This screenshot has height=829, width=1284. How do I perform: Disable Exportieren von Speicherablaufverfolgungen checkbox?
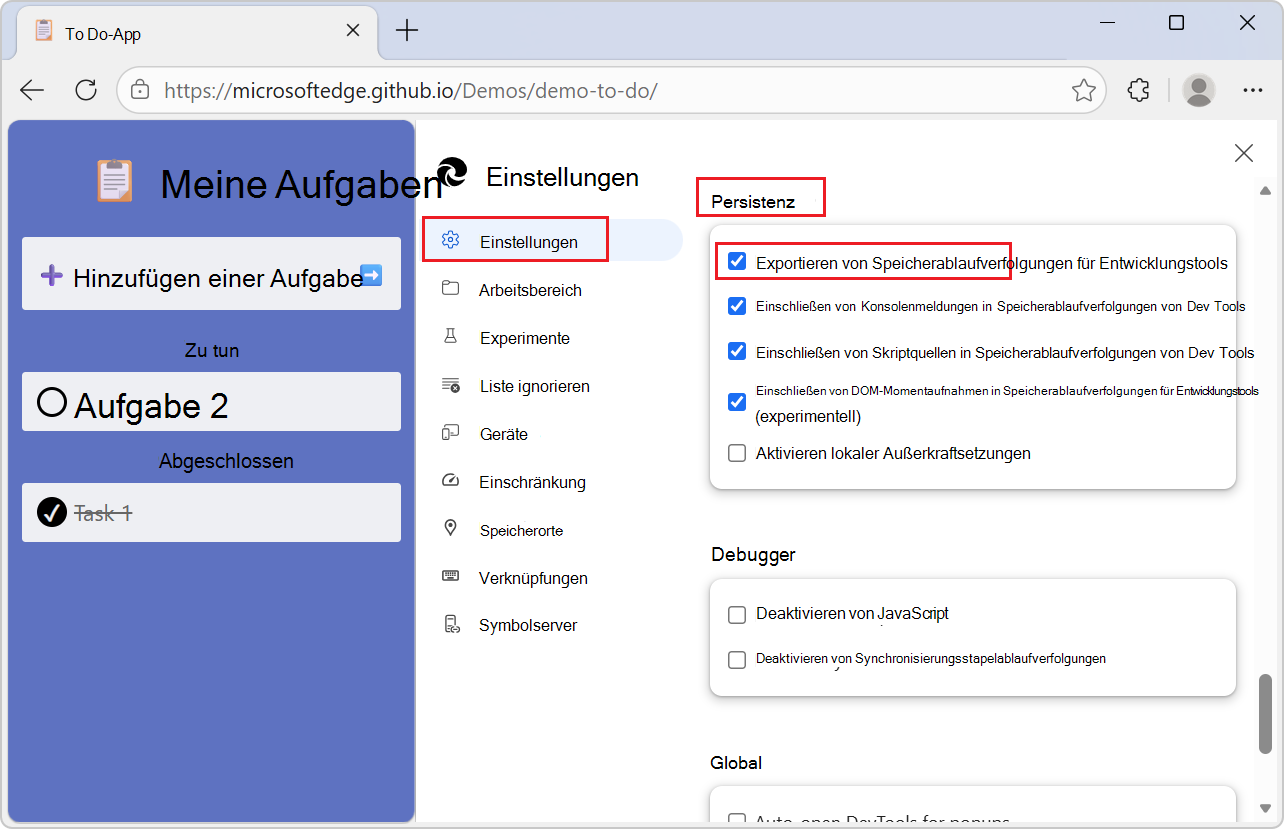[737, 262]
